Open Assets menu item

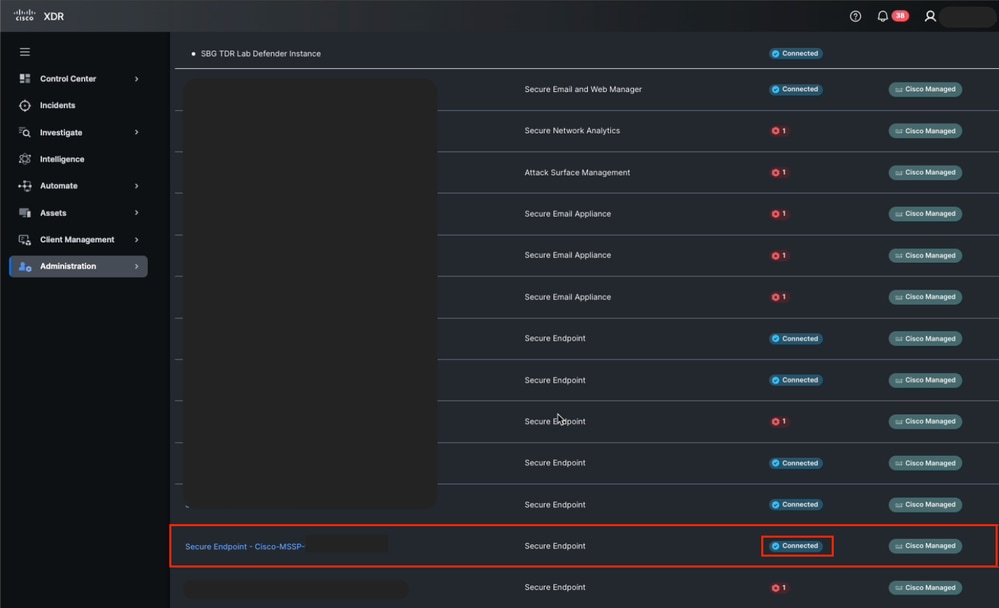pos(78,212)
